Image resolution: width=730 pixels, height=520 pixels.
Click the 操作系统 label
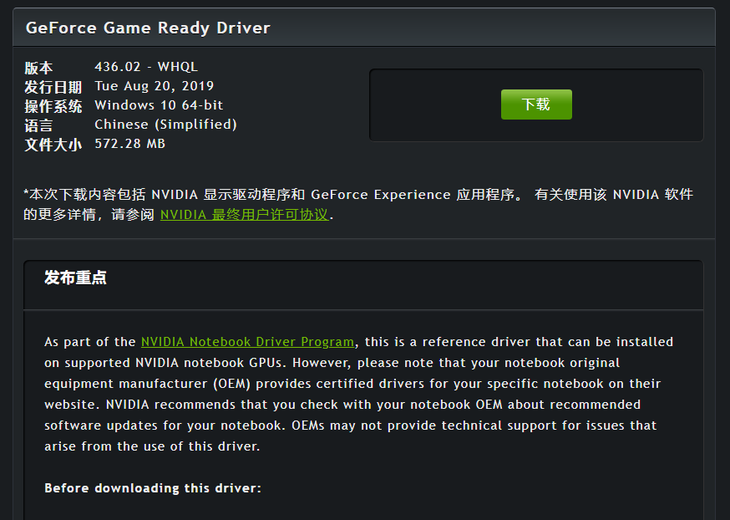53,106
